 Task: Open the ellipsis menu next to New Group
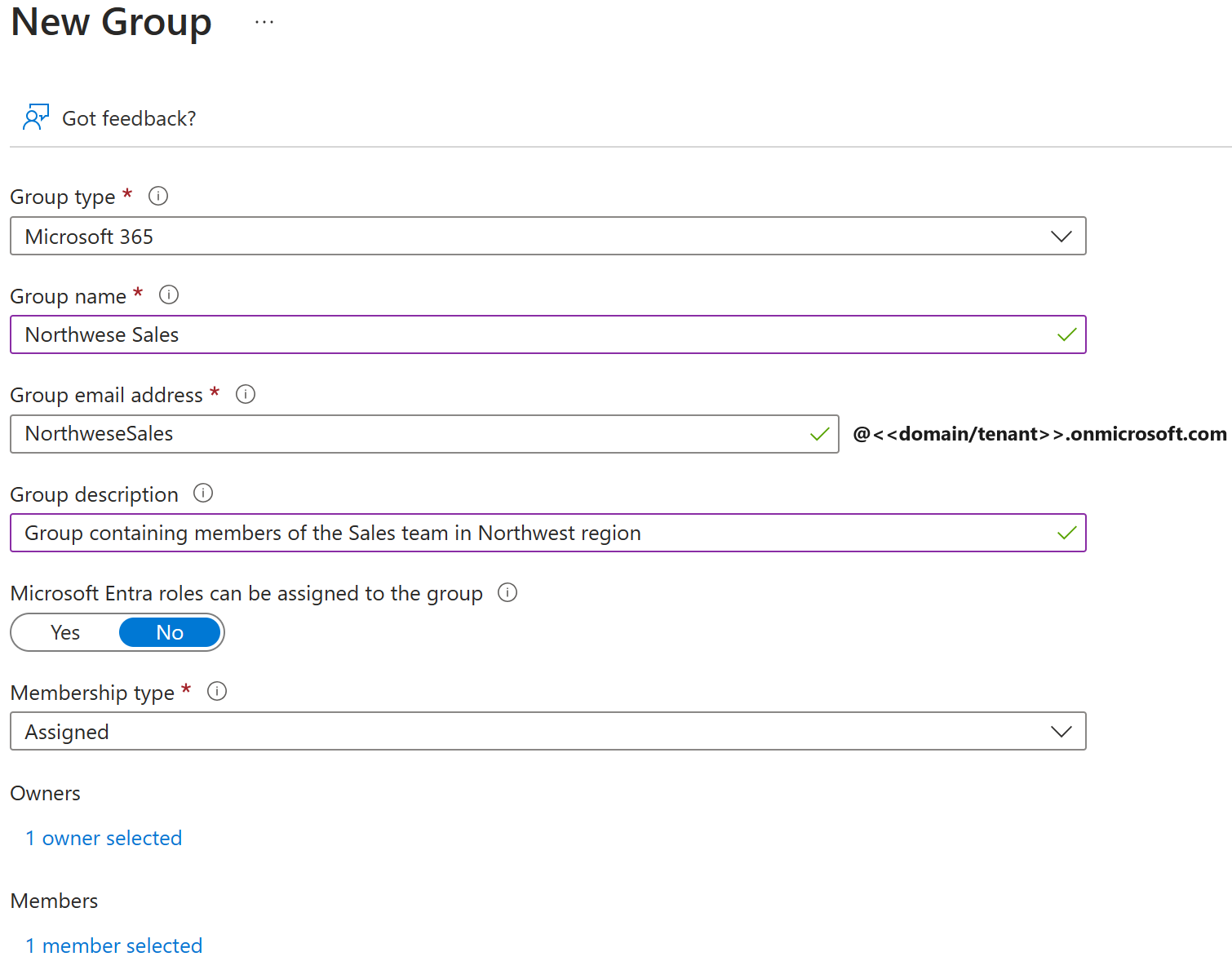(264, 22)
